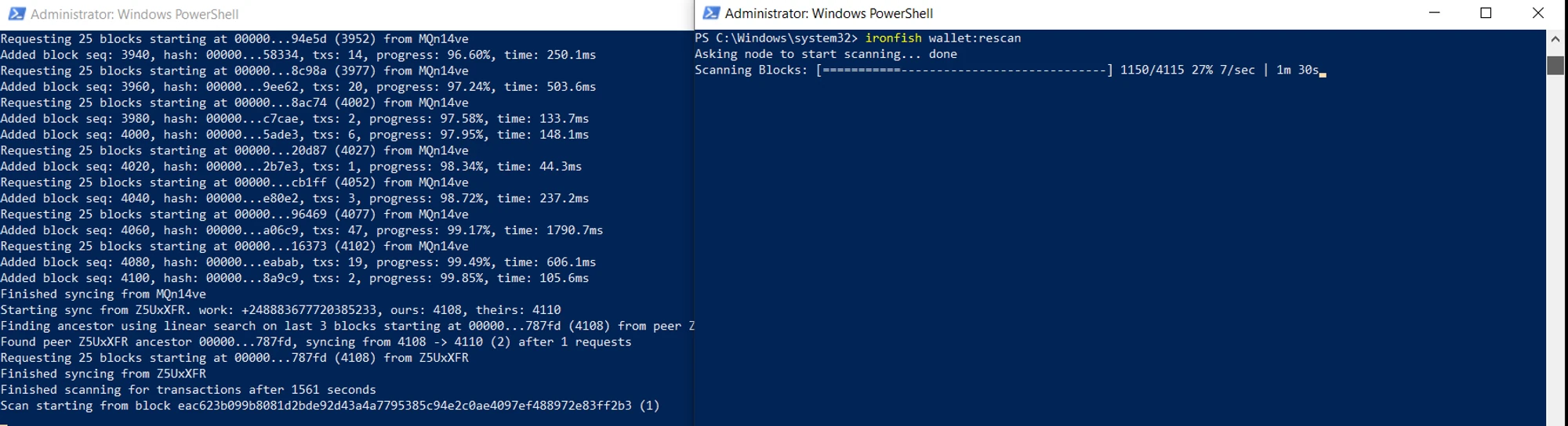
Task: Click the 'Finished syncing from Z5UxXFR' line
Action: 103,374
